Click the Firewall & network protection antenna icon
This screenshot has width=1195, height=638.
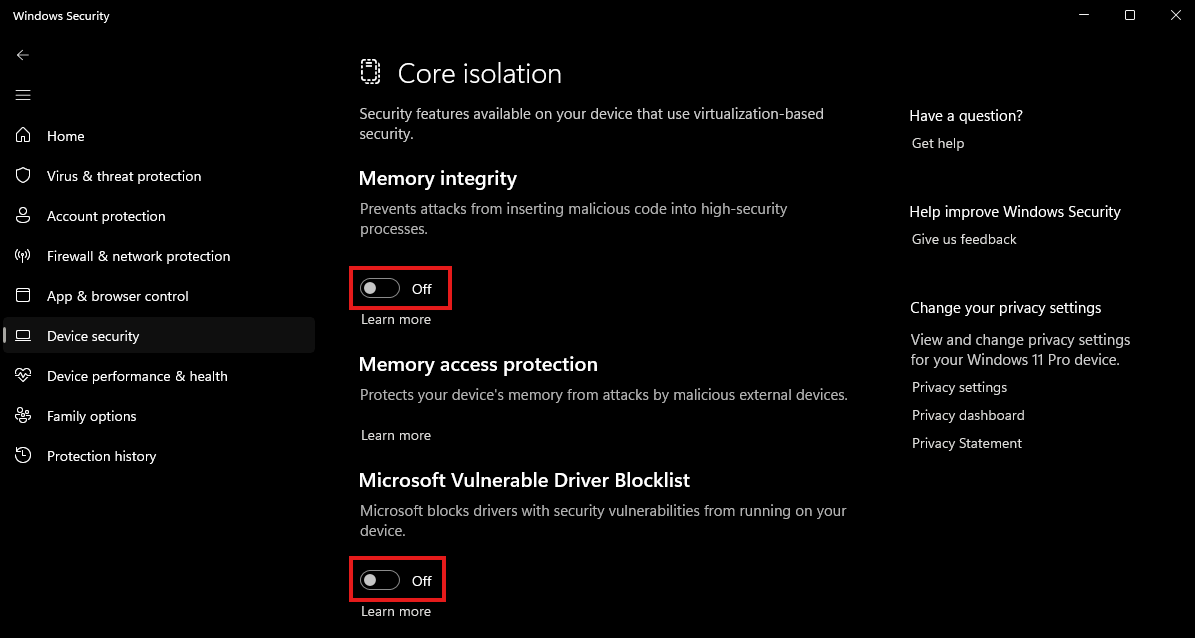24,255
